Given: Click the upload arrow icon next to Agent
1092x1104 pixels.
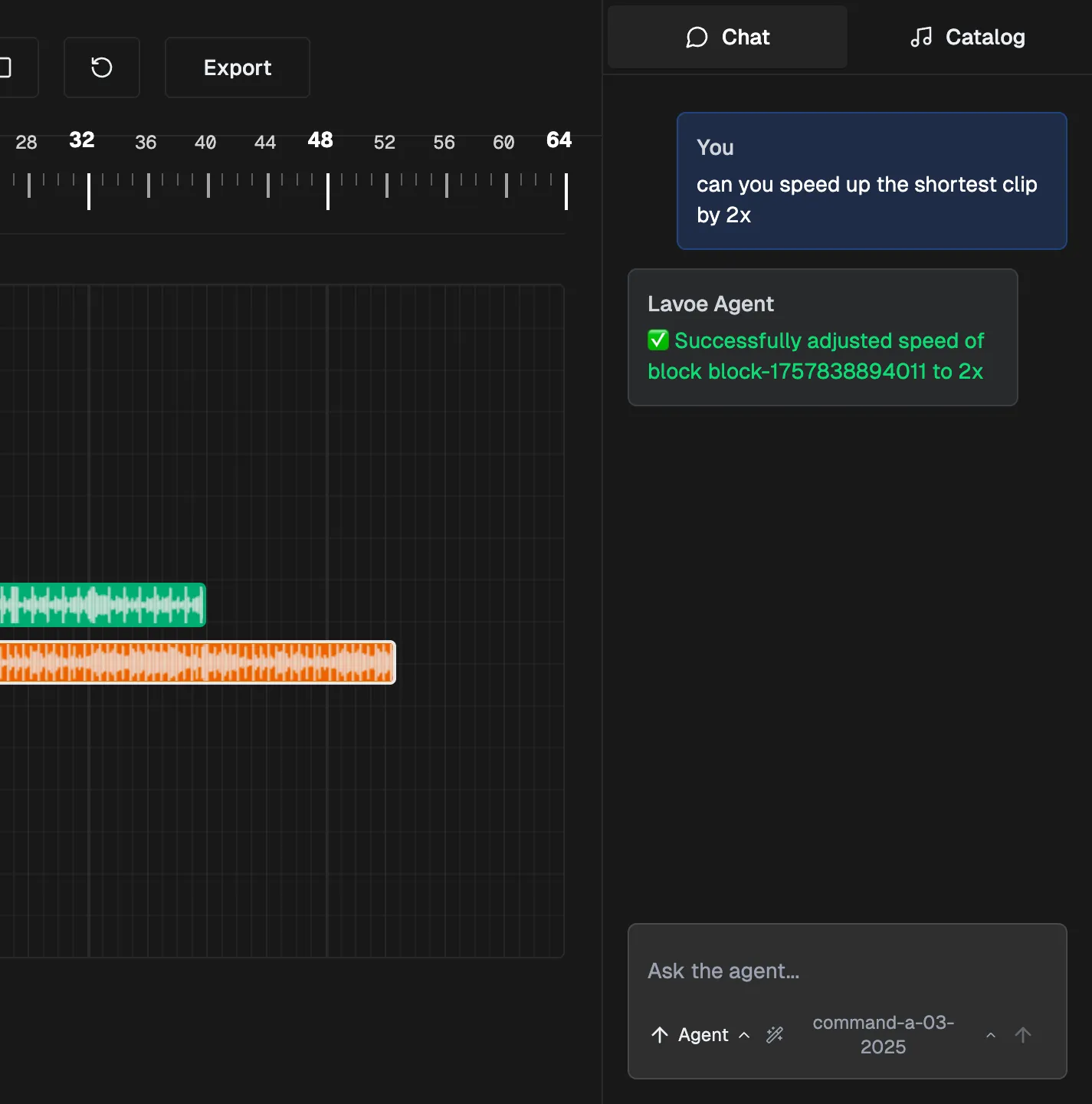Looking at the screenshot, I should click(x=660, y=1035).
